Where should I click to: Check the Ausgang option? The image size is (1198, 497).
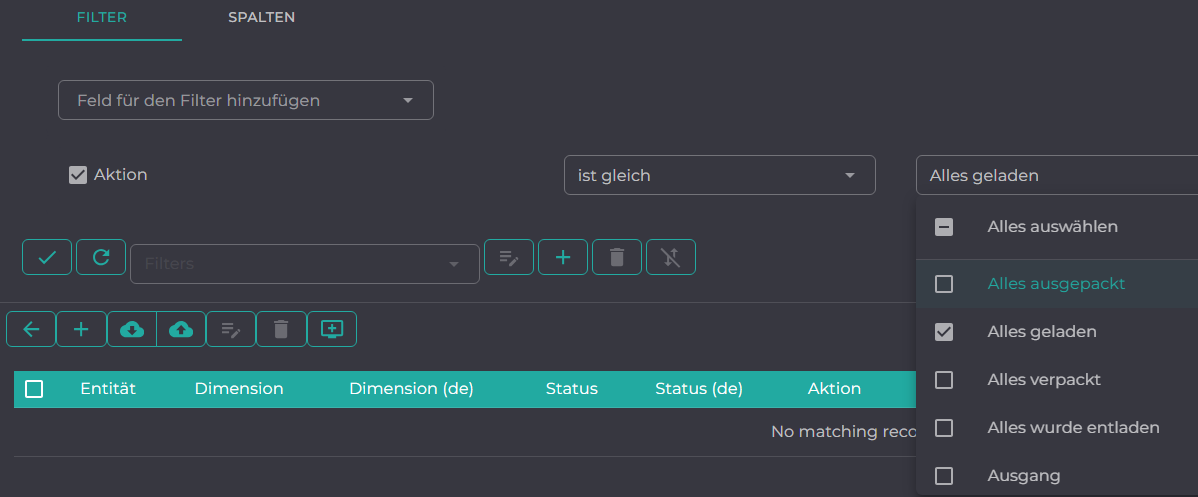point(944,476)
